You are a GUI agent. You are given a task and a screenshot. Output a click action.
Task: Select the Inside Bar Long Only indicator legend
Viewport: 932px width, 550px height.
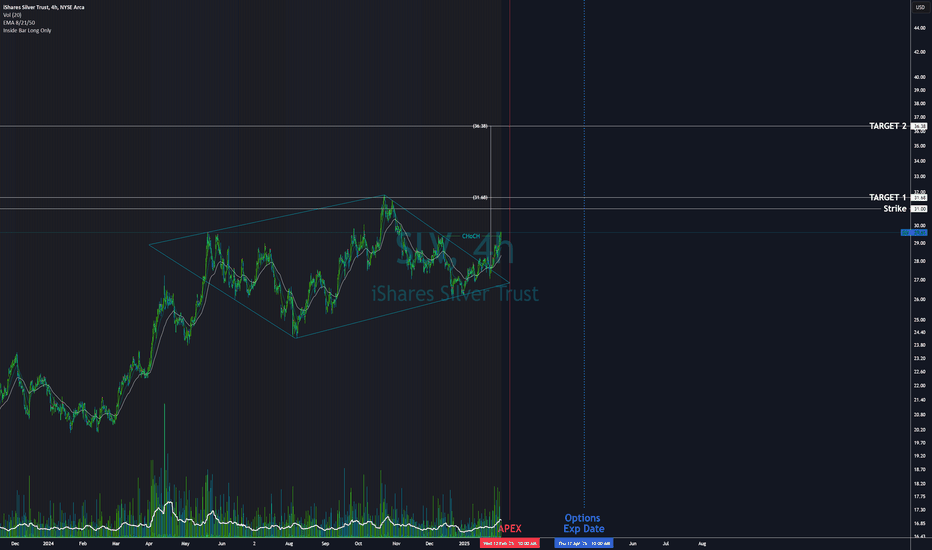27,30
